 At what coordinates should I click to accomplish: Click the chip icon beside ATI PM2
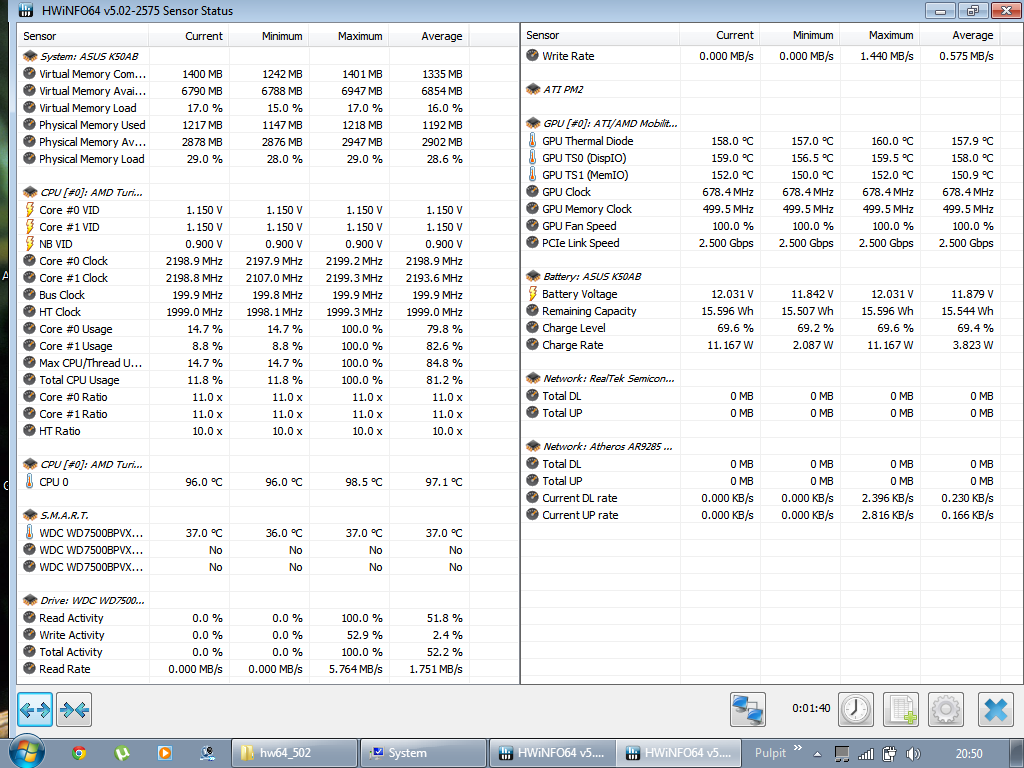point(533,89)
